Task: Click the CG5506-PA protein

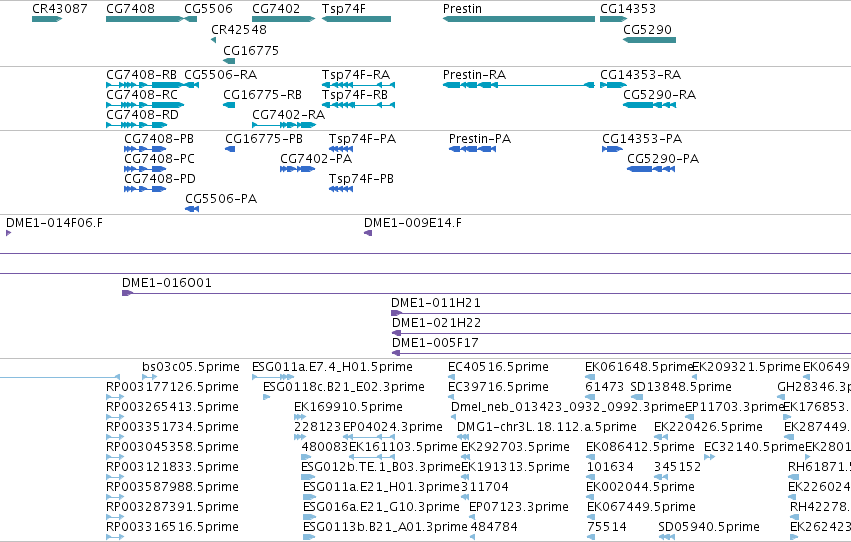Action: tap(192, 209)
